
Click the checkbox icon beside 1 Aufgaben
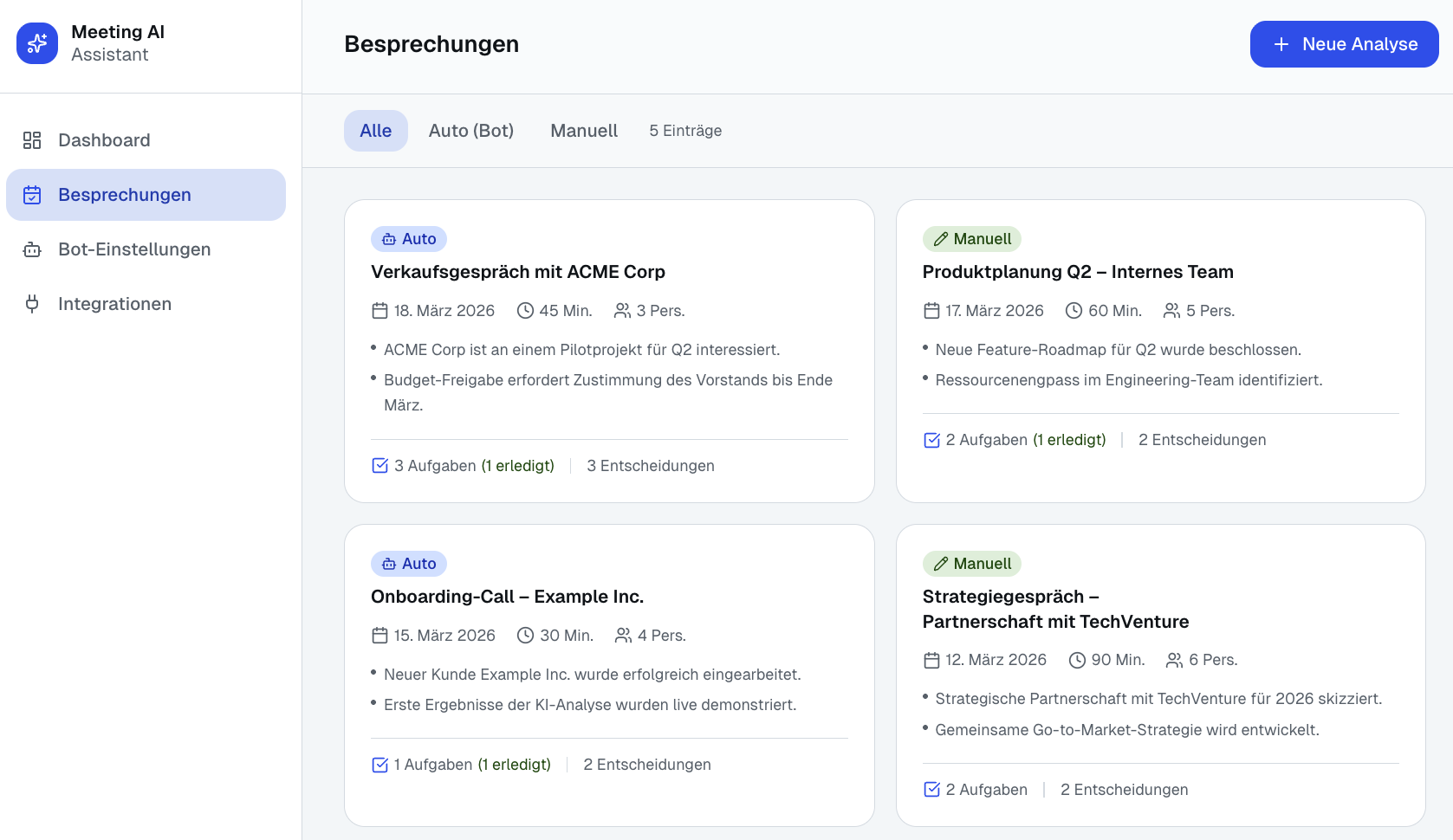379,765
